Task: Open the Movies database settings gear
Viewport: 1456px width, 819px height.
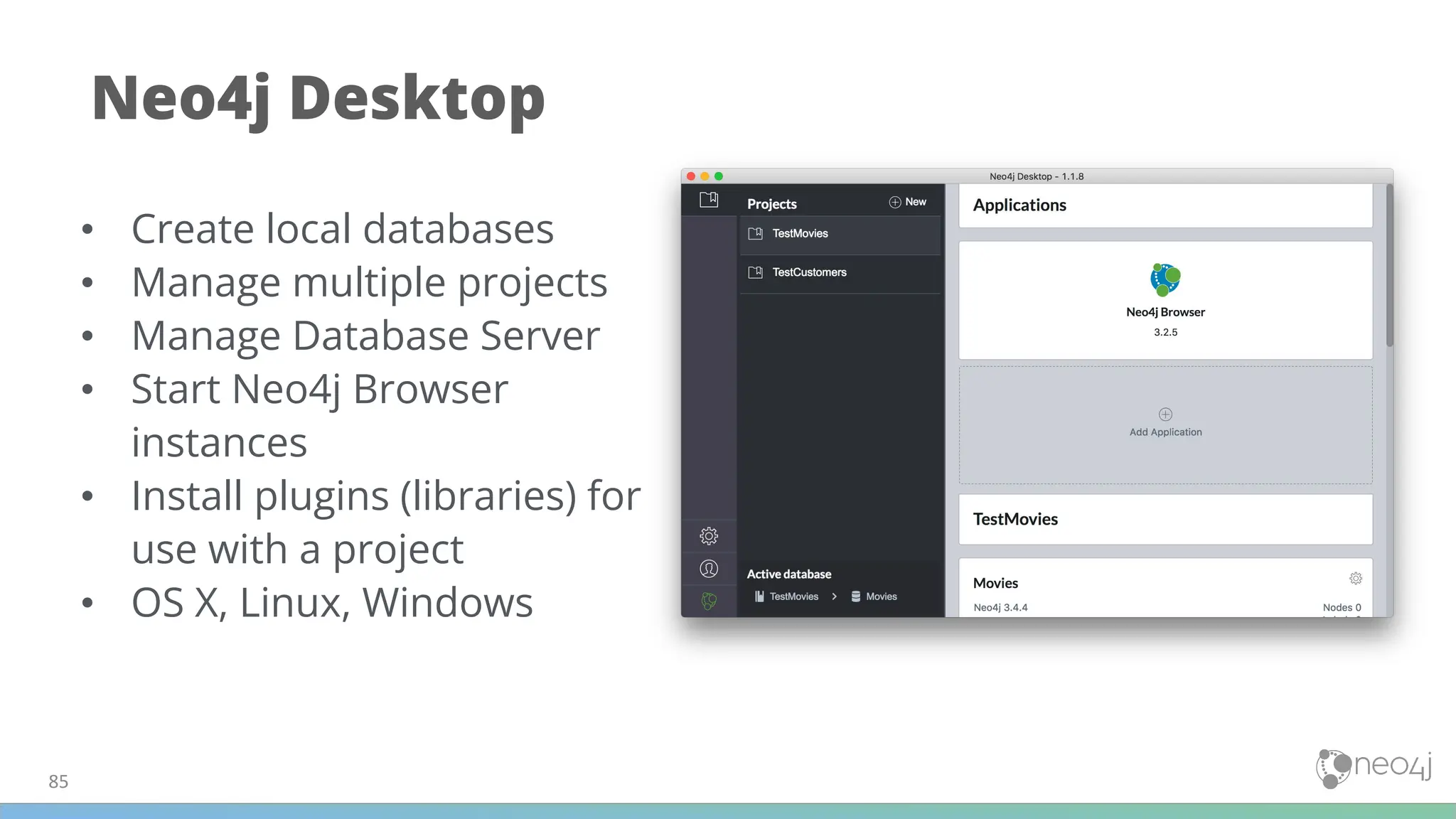Action: [x=1356, y=579]
